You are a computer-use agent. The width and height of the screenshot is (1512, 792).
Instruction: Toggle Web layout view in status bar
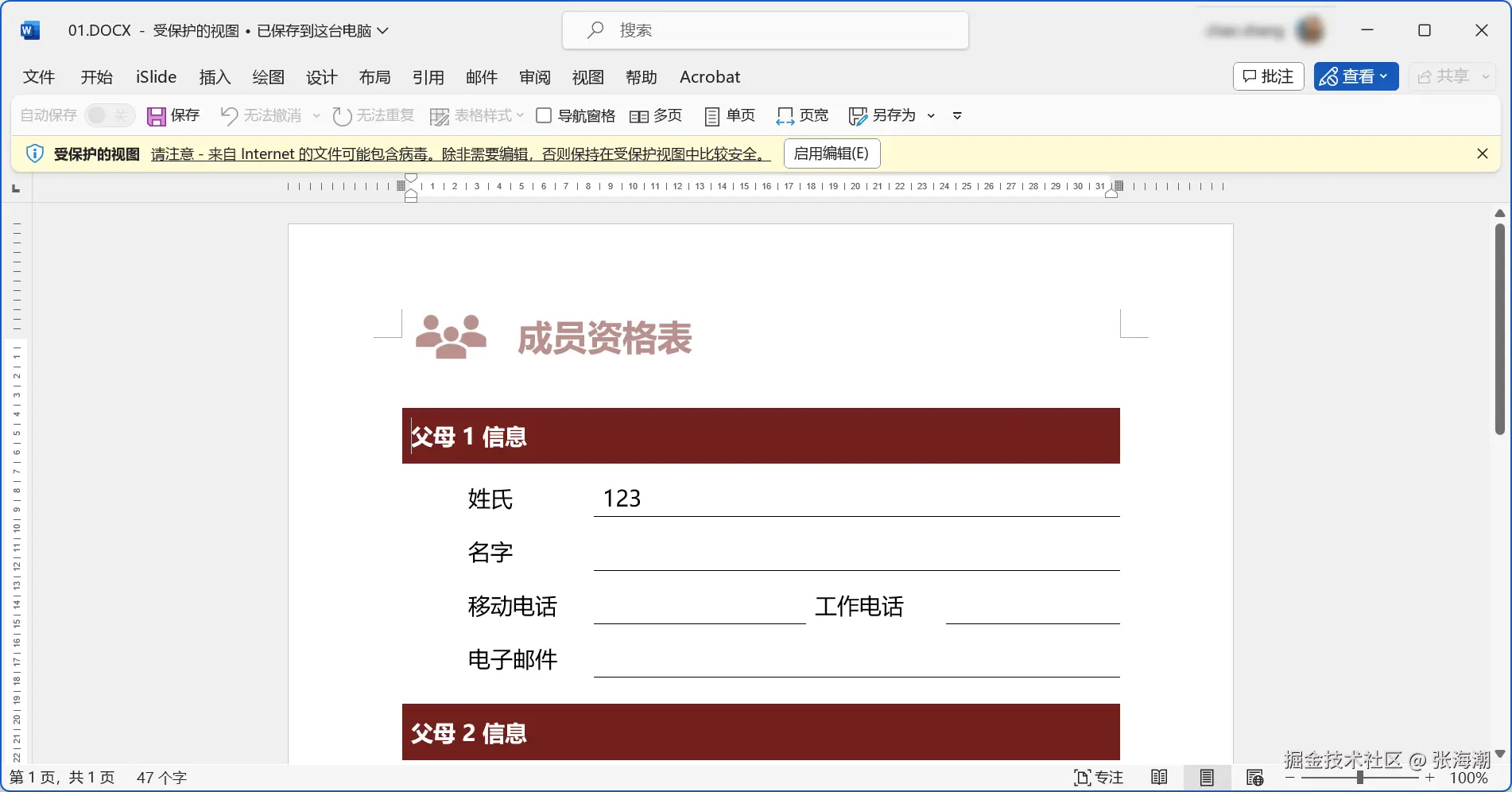pos(1255,777)
